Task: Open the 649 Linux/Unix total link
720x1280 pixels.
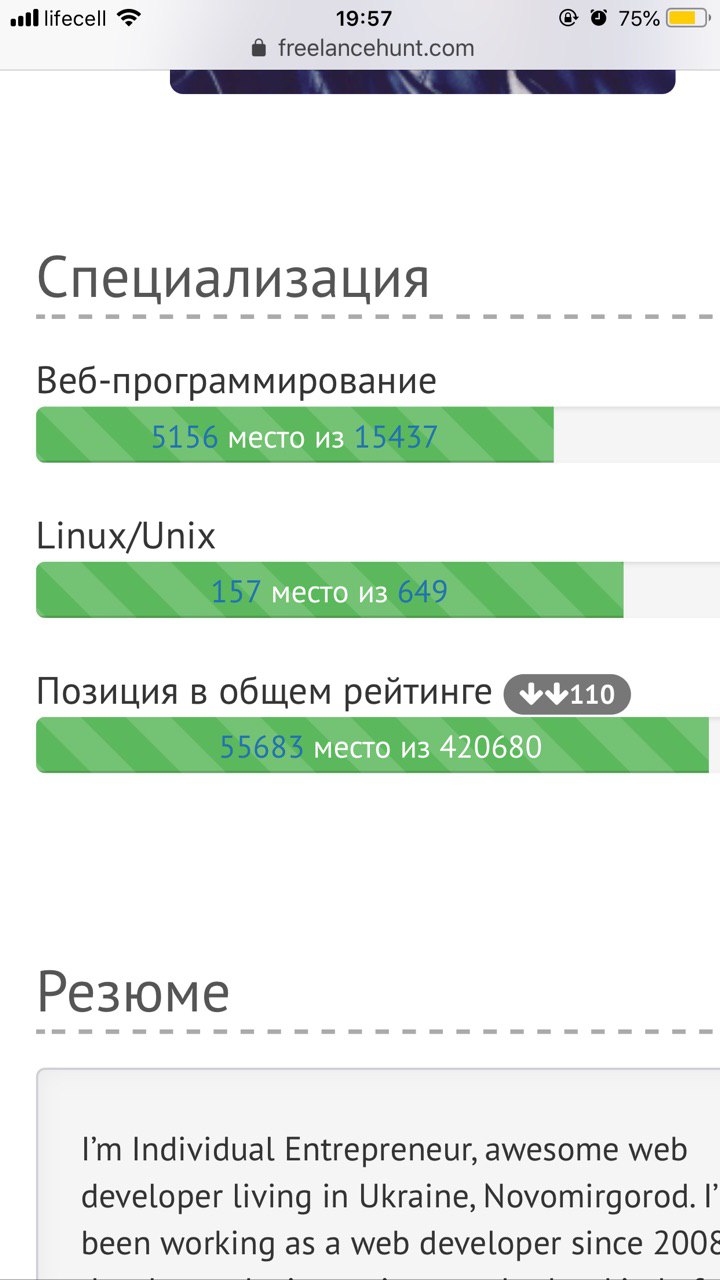Action: [422, 592]
